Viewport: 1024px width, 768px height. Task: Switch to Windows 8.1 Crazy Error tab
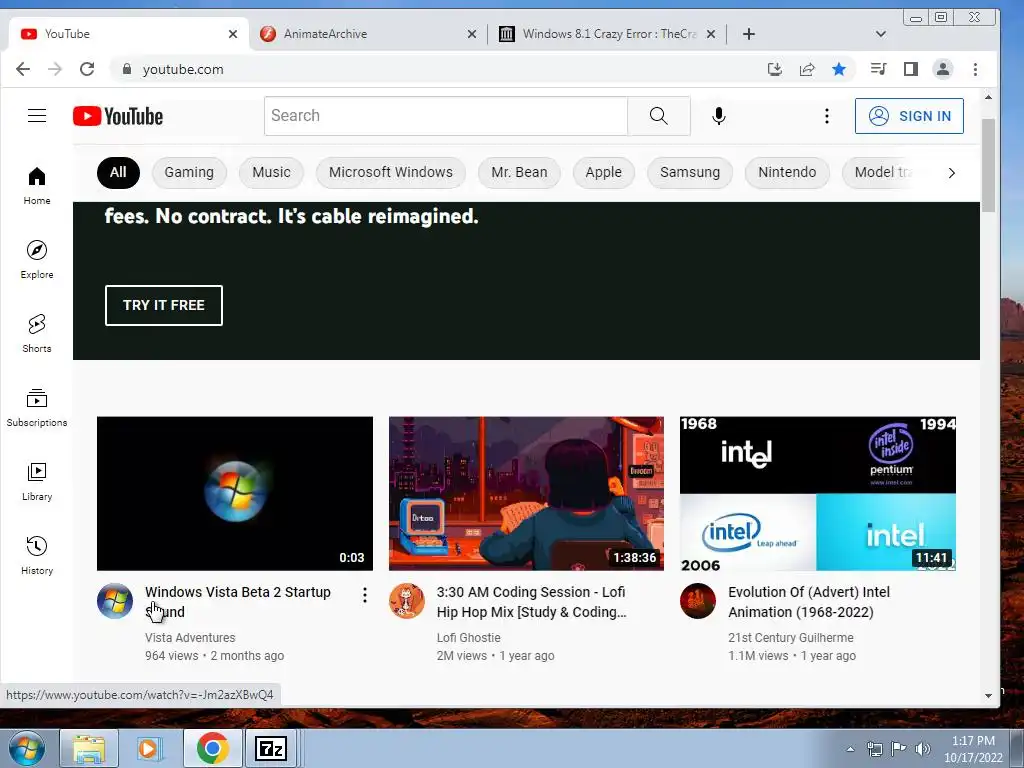click(609, 34)
